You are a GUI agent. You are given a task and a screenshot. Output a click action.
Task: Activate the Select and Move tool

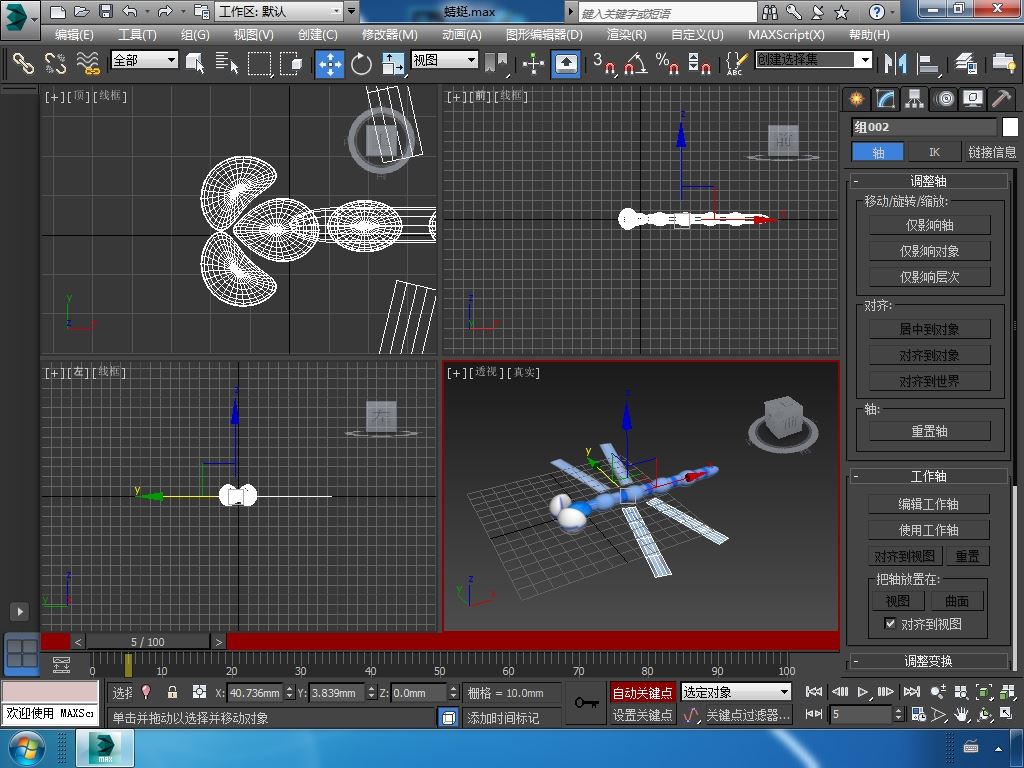[x=329, y=64]
